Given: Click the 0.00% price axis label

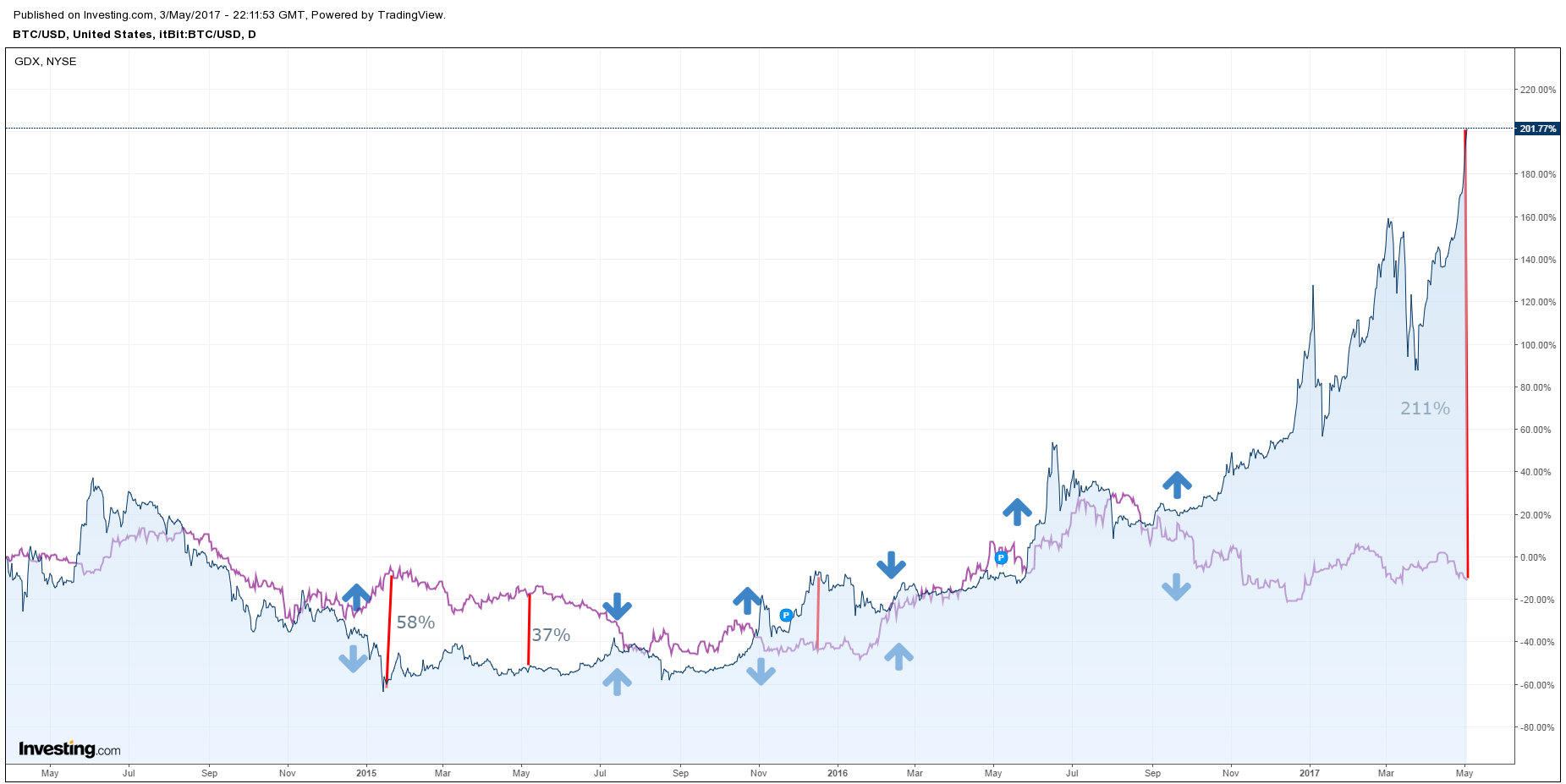Looking at the screenshot, I should 1534,557.
